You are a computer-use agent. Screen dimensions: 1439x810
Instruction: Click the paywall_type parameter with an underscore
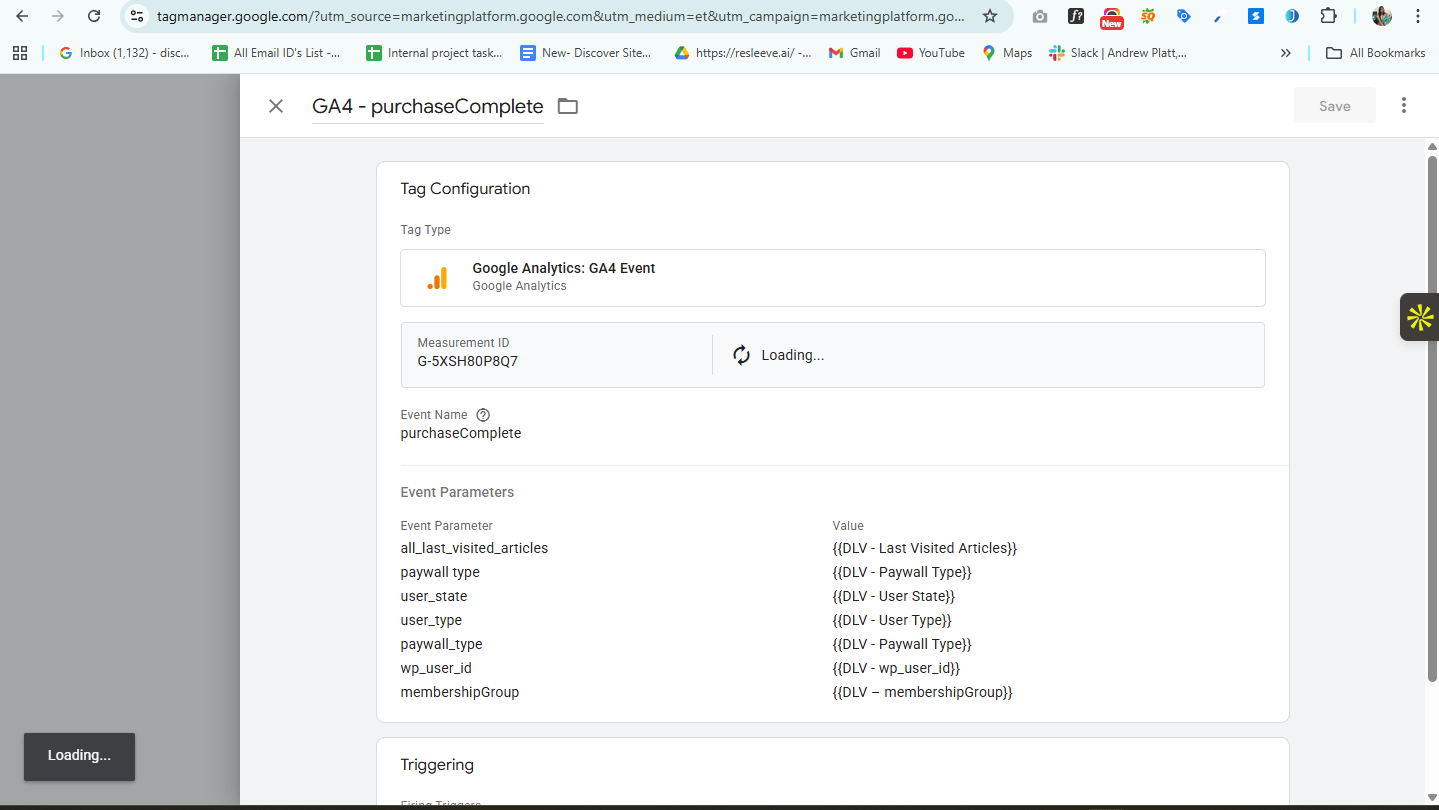[441, 644]
